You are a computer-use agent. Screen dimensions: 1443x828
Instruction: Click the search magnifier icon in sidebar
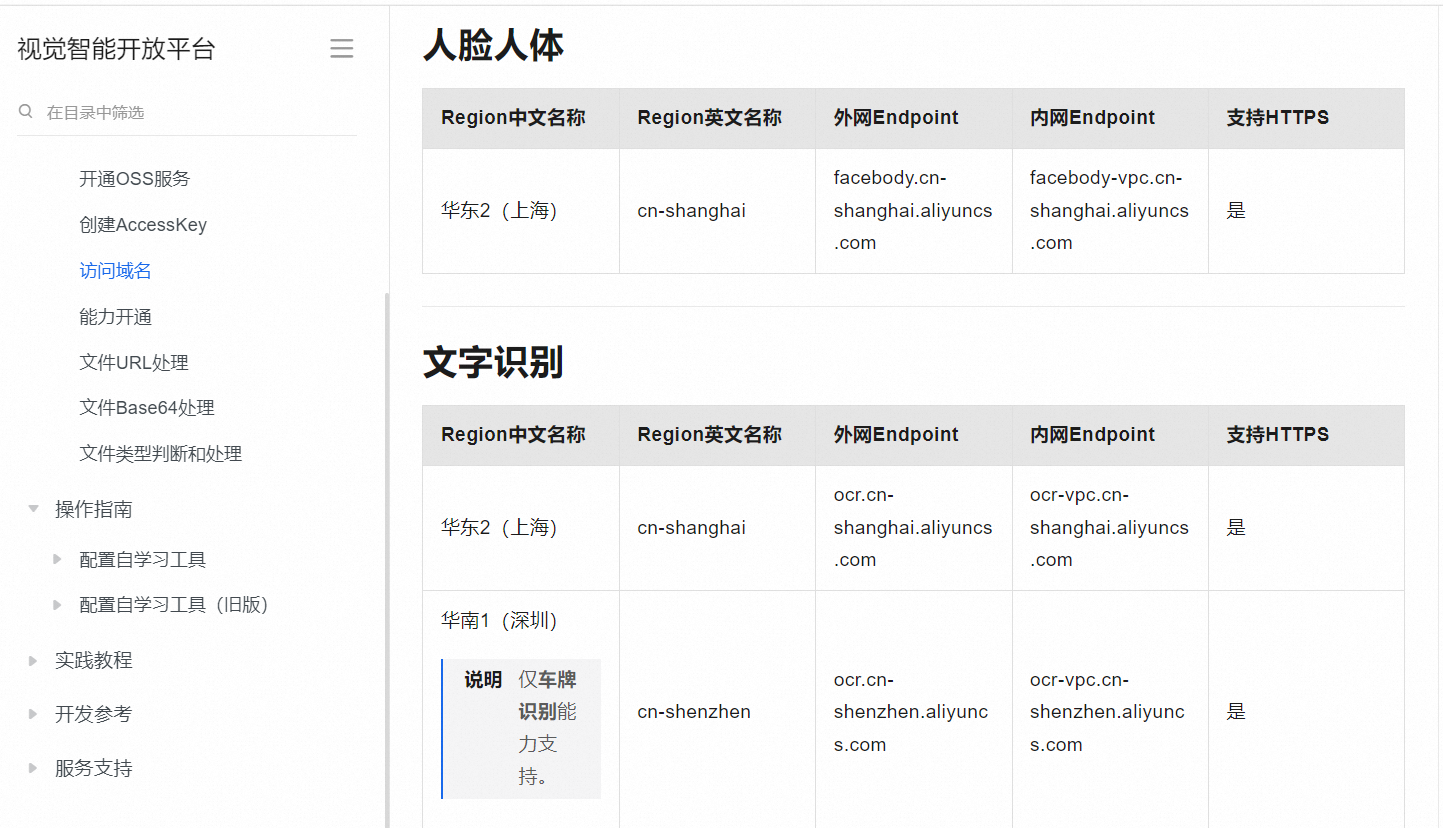click(x=26, y=112)
